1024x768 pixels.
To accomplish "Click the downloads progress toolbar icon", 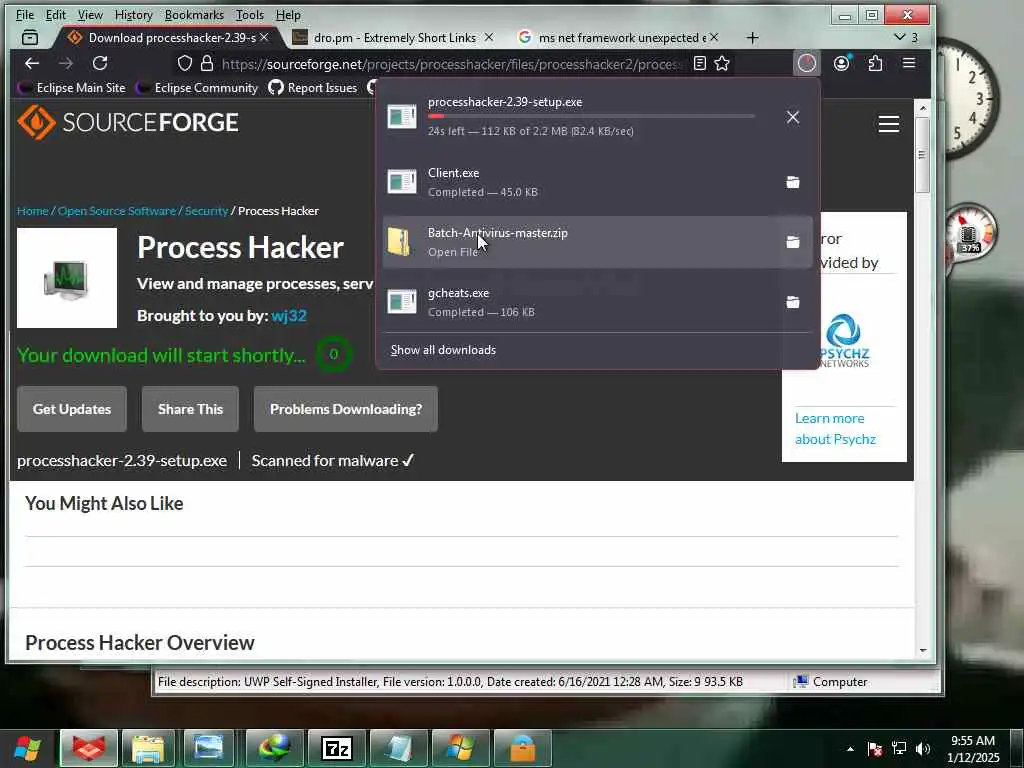I will click(x=807, y=63).
